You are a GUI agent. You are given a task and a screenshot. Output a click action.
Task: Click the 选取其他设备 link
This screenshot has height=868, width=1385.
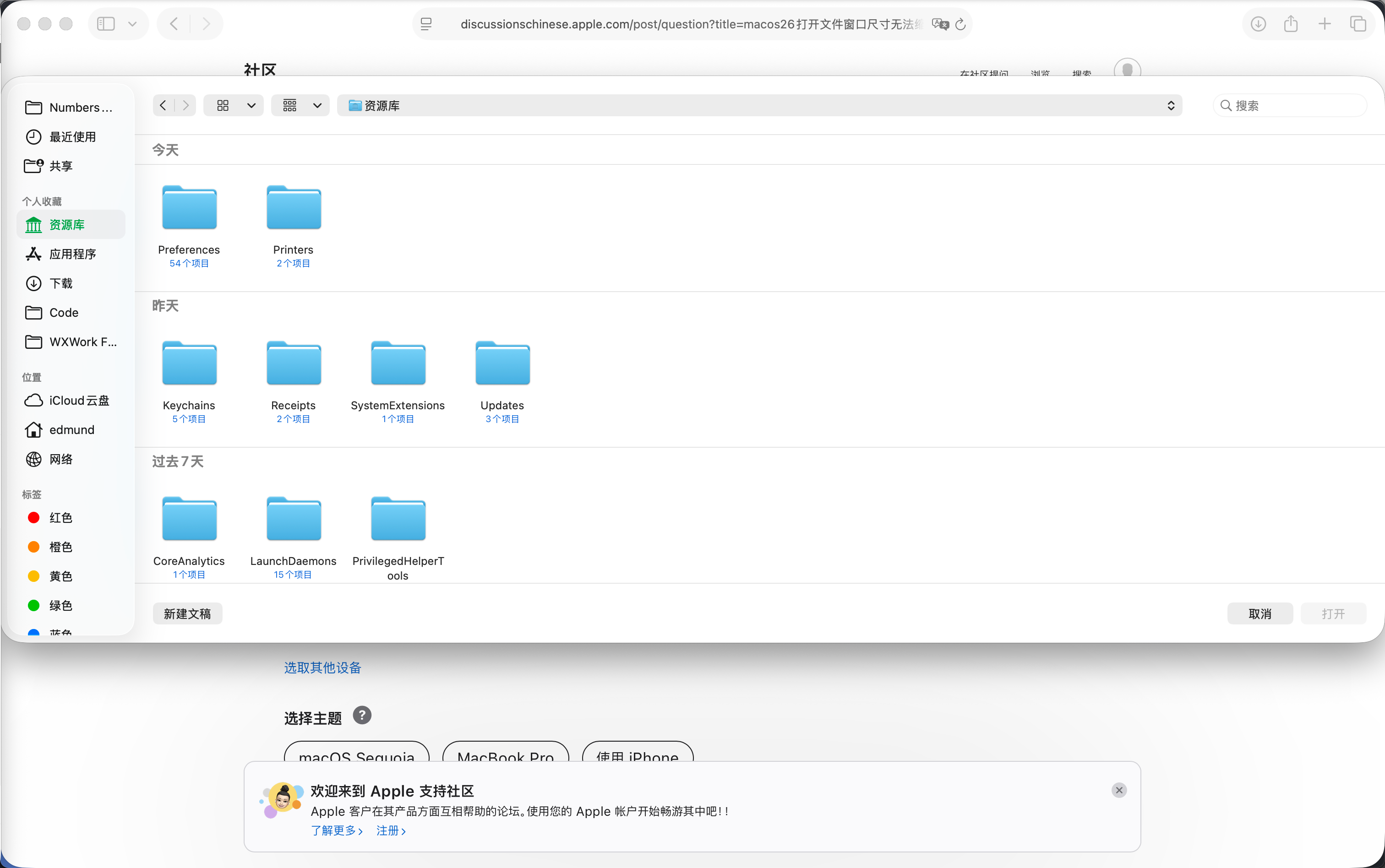pyautogui.click(x=322, y=667)
